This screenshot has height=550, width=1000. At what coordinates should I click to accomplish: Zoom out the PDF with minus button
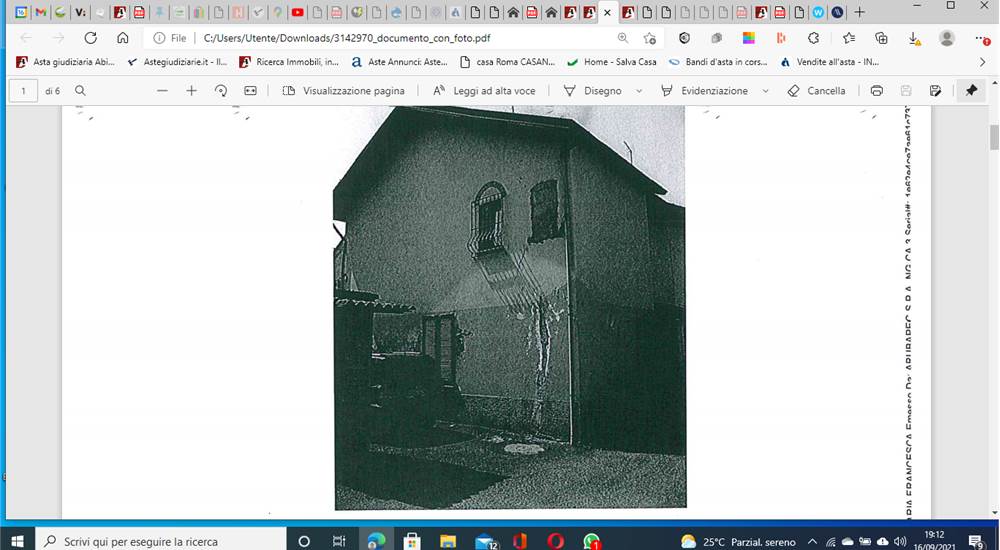162,91
